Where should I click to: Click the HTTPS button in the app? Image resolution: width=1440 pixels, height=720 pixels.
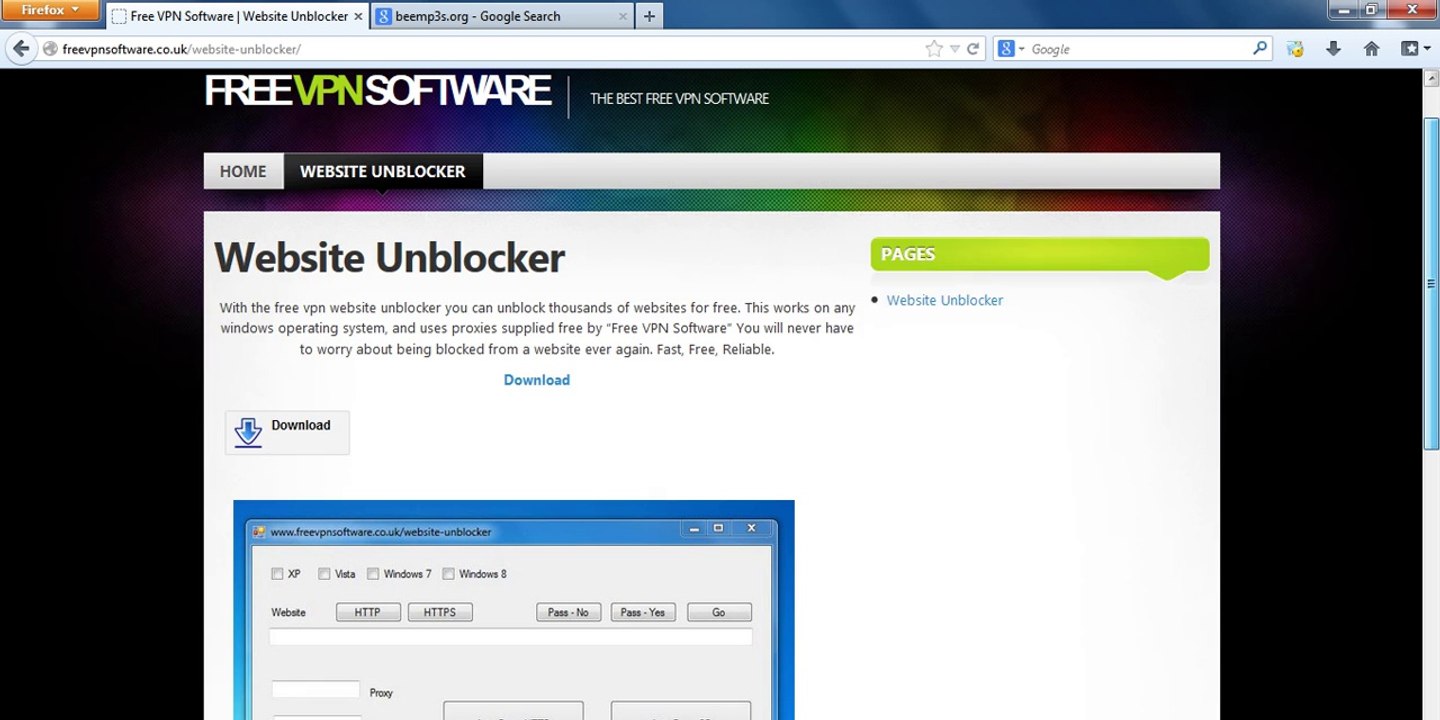tap(440, 612)
